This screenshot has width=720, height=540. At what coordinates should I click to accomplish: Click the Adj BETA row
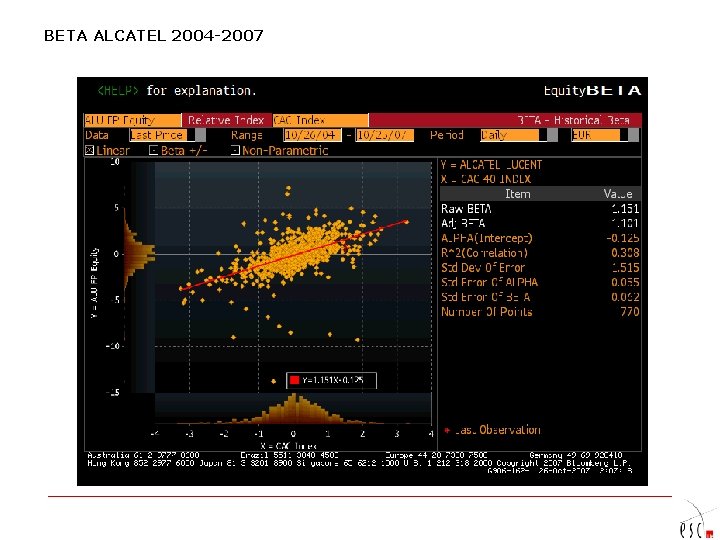point(540,224)
